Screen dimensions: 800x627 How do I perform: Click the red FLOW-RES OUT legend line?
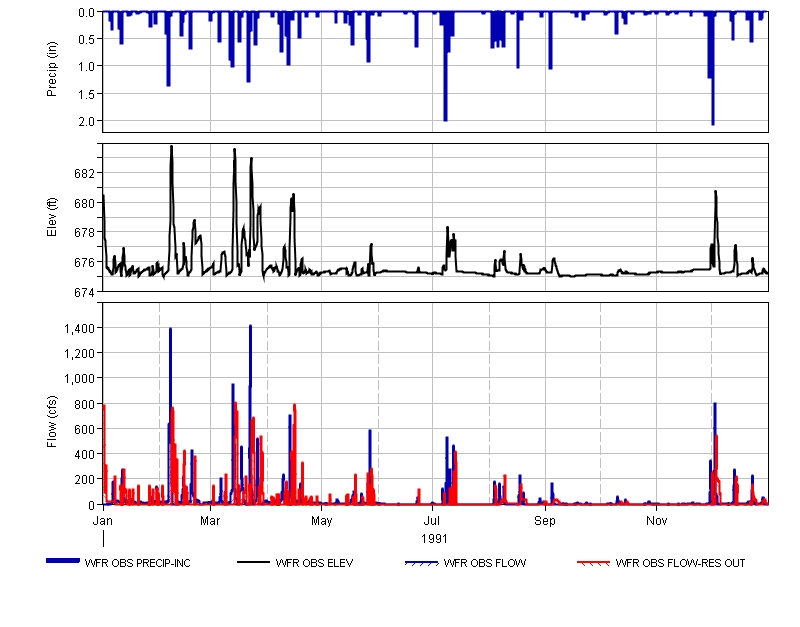point(594,563)
